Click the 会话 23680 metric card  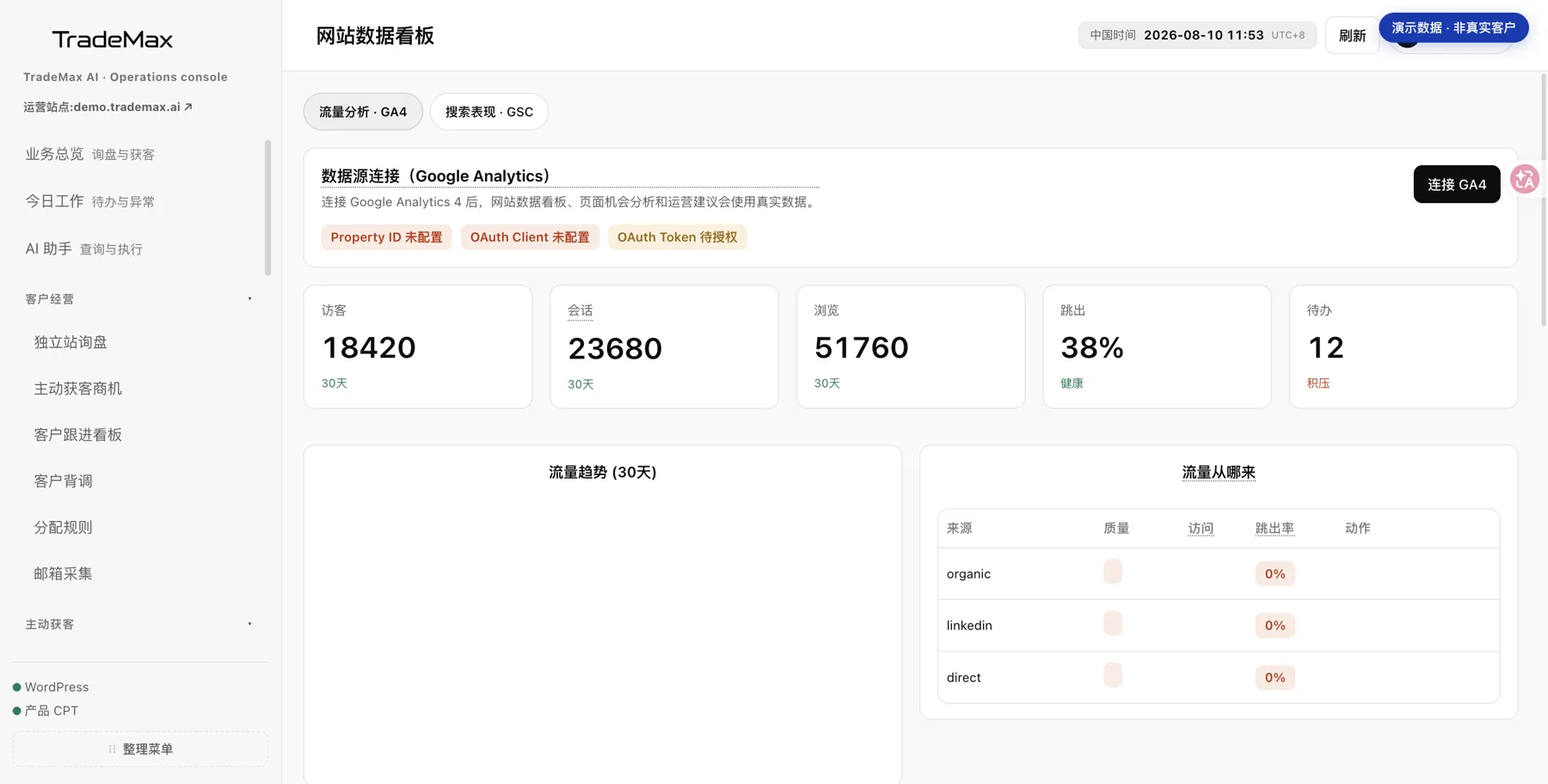coord(664,346)
